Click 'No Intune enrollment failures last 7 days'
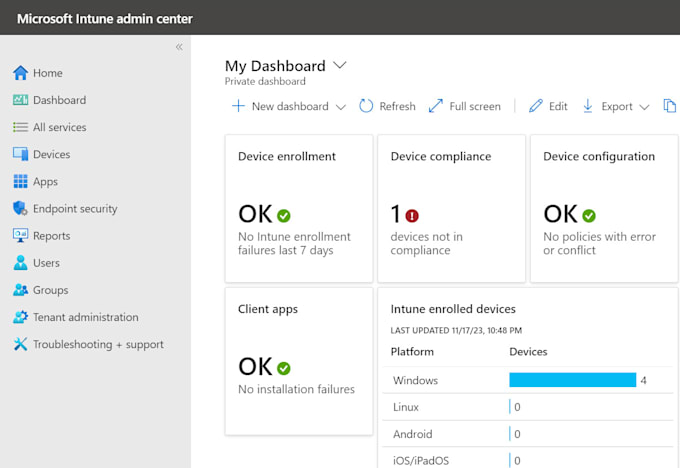 click(x=294, y=243)
